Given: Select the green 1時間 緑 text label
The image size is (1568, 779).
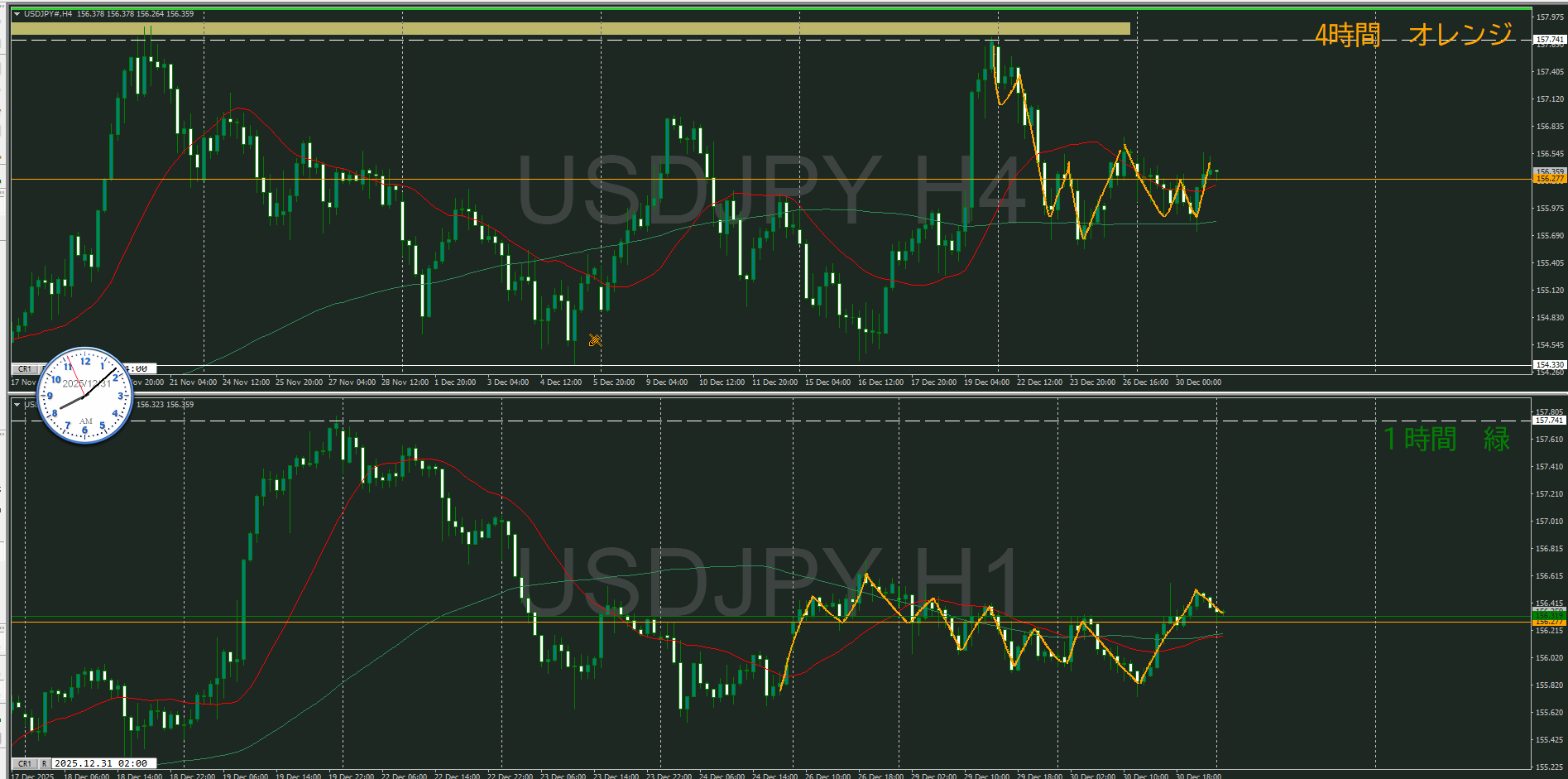Looking at the screenshot, I should (x=1446, y=439).
